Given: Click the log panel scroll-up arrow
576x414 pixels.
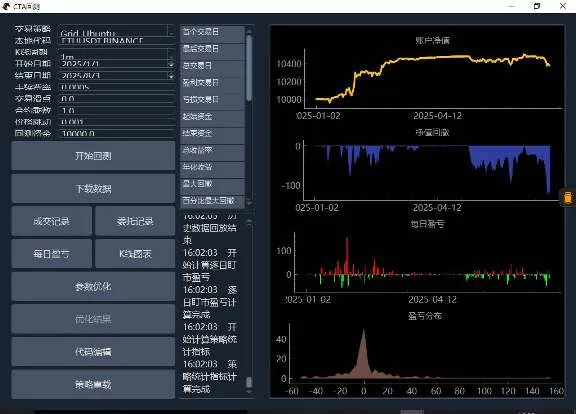Looking at the screenshot, I should click(x=249, y=221).
